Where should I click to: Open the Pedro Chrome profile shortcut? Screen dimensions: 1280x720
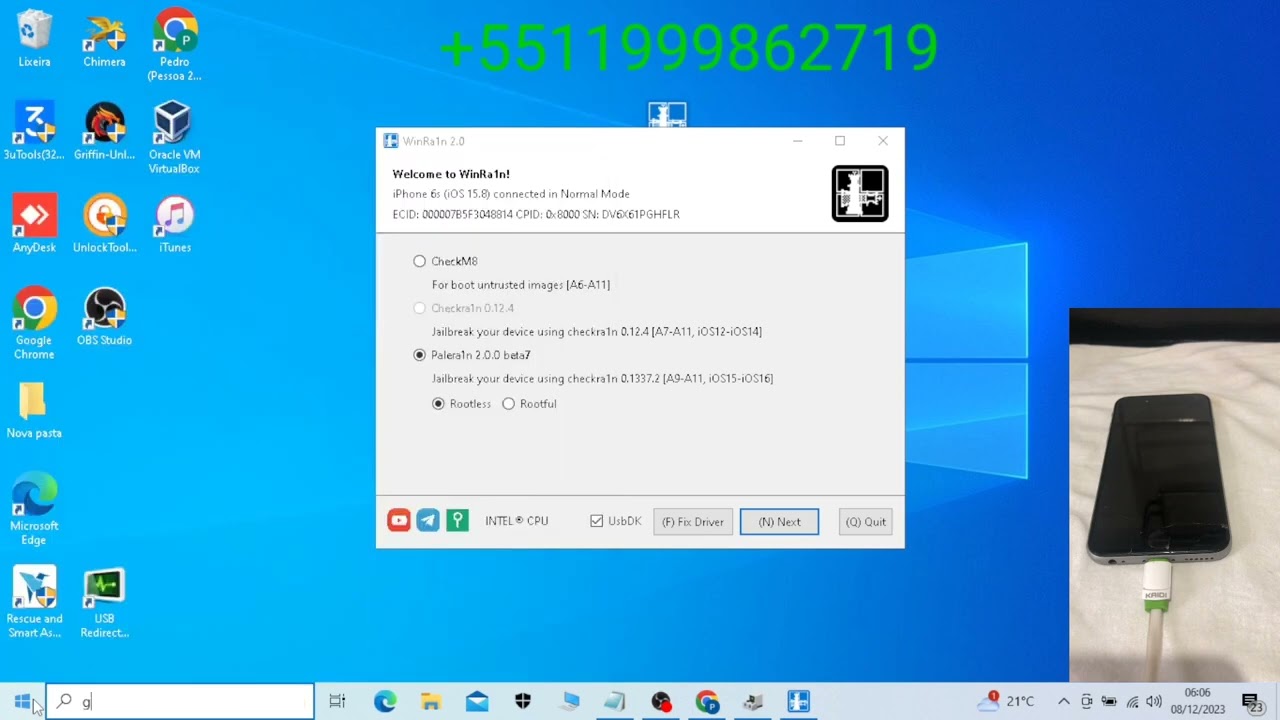(174, 46)
